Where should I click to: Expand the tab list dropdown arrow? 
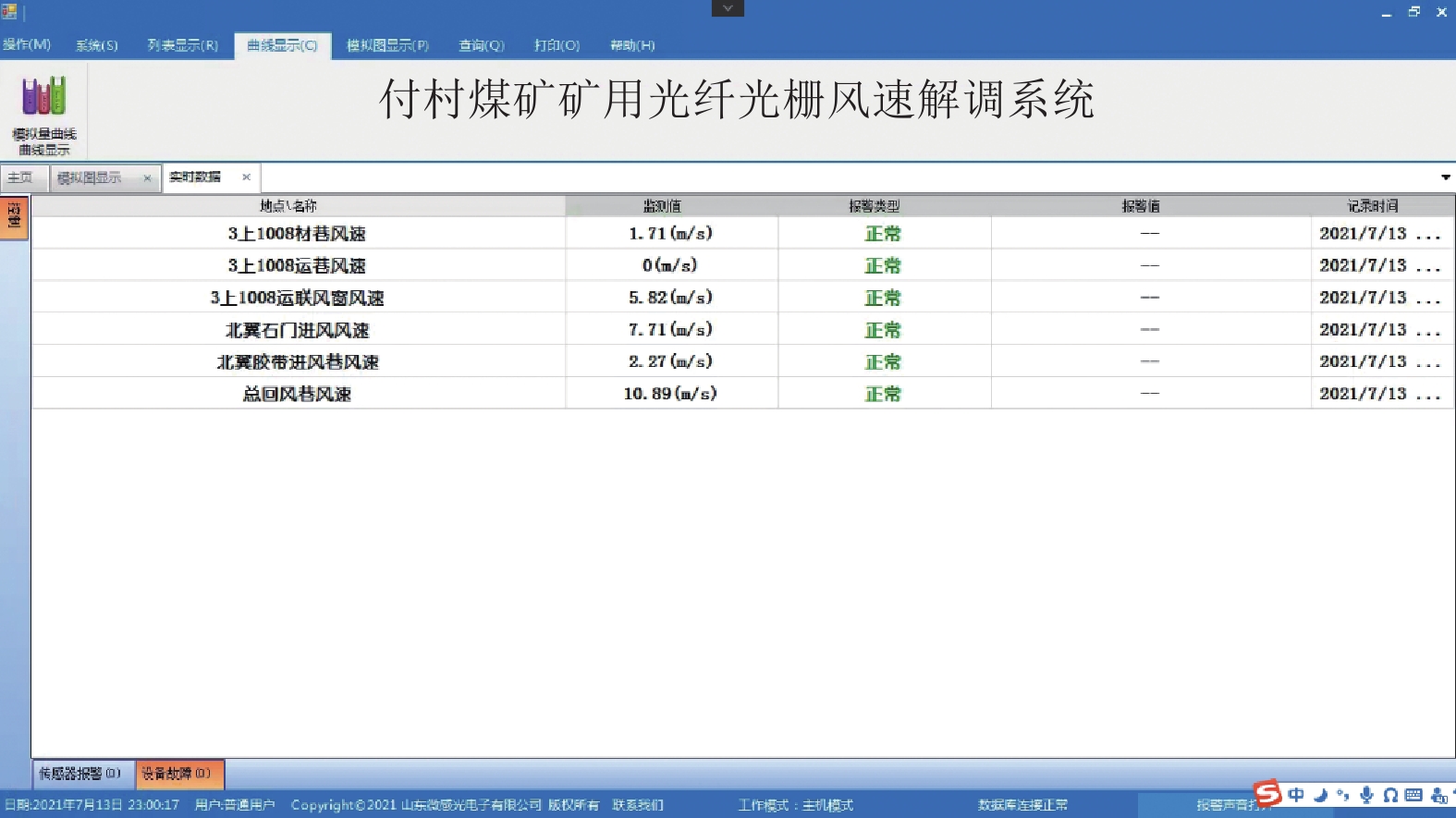click(x=1445, y=177)
